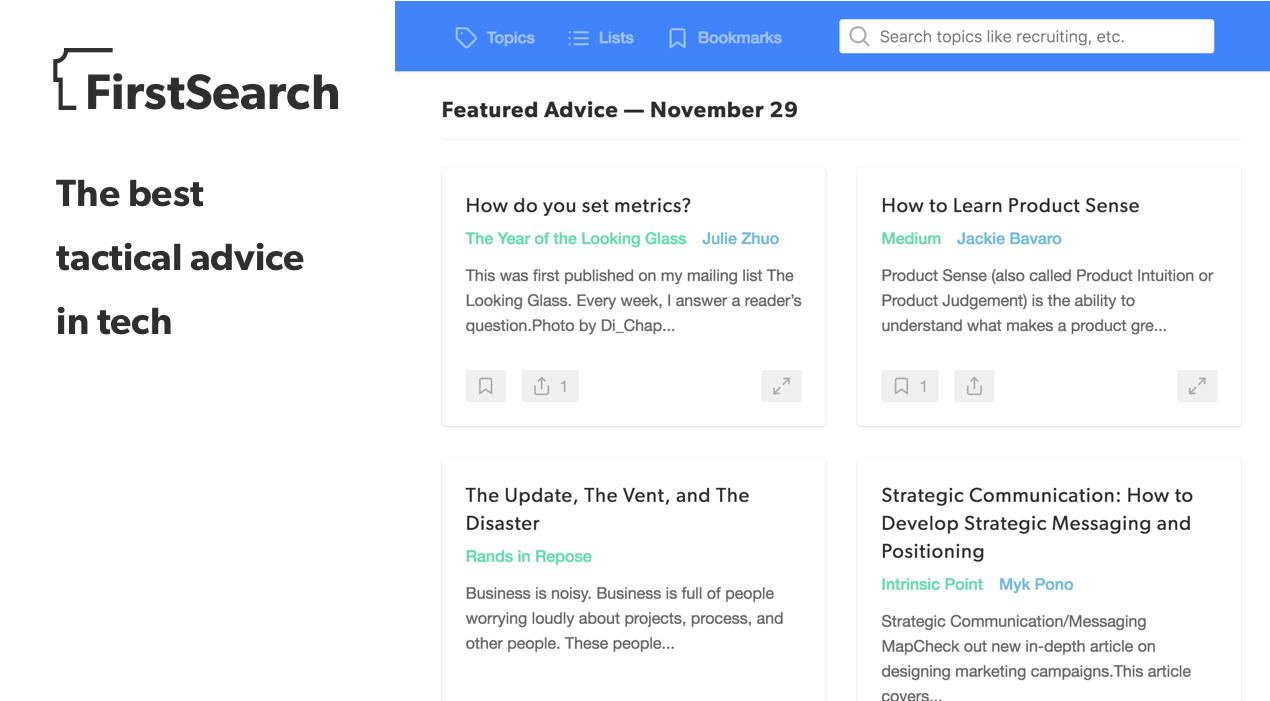1270x701 pixels.
Task: View author Julie Zhuo's advice
Action: 740,238
